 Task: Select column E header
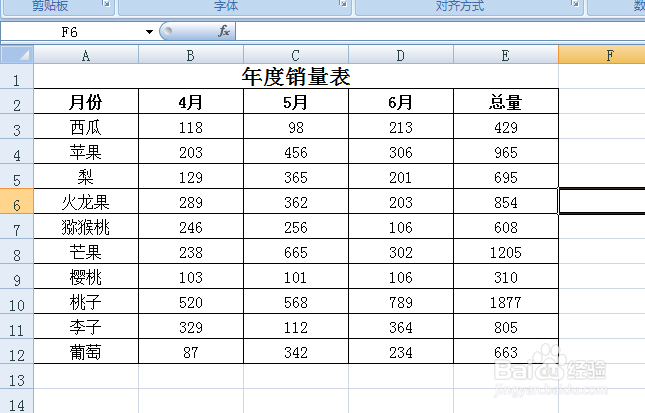click(x=506, y=55)
